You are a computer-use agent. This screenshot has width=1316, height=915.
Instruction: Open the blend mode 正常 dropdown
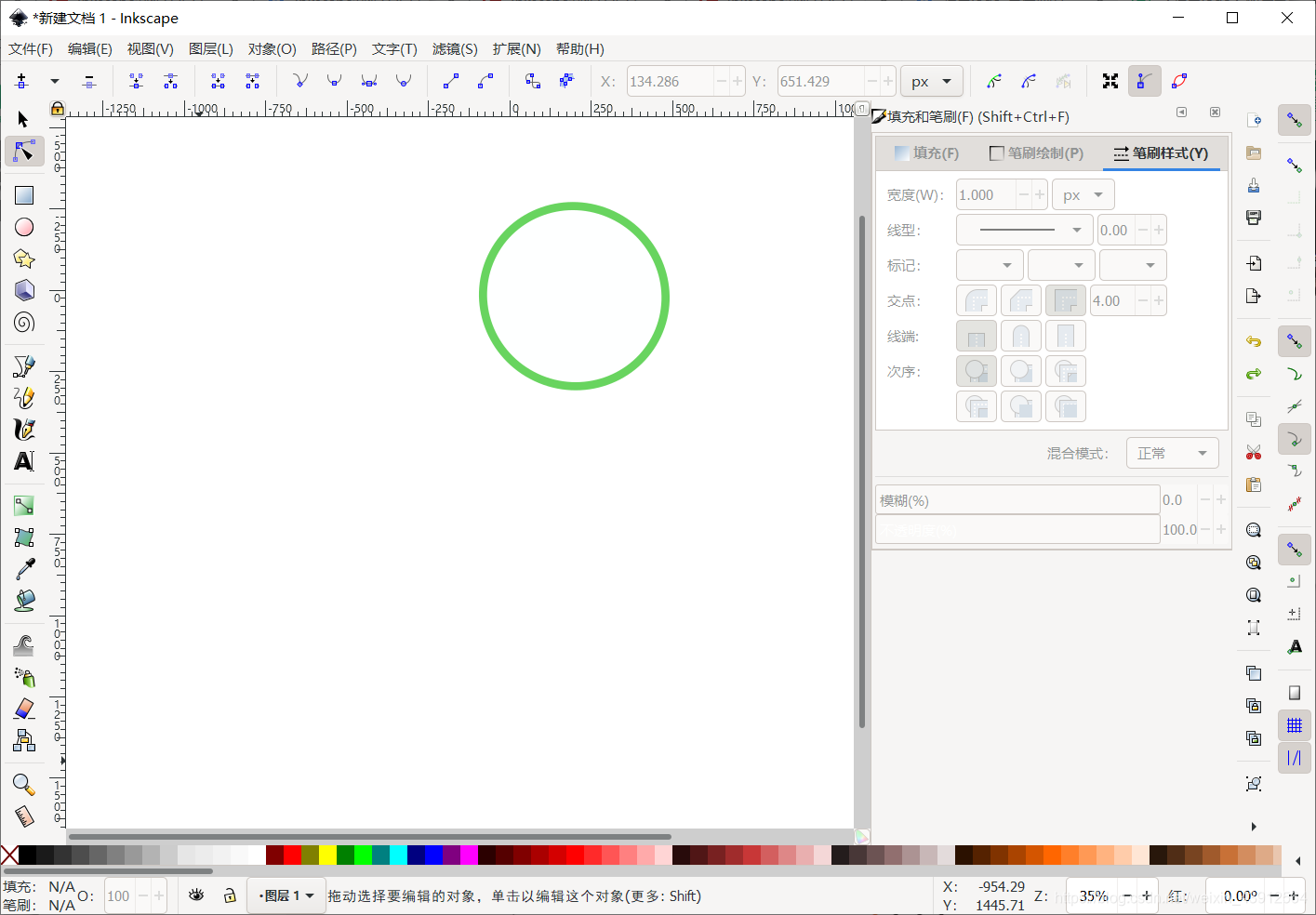coord(1173,453)
